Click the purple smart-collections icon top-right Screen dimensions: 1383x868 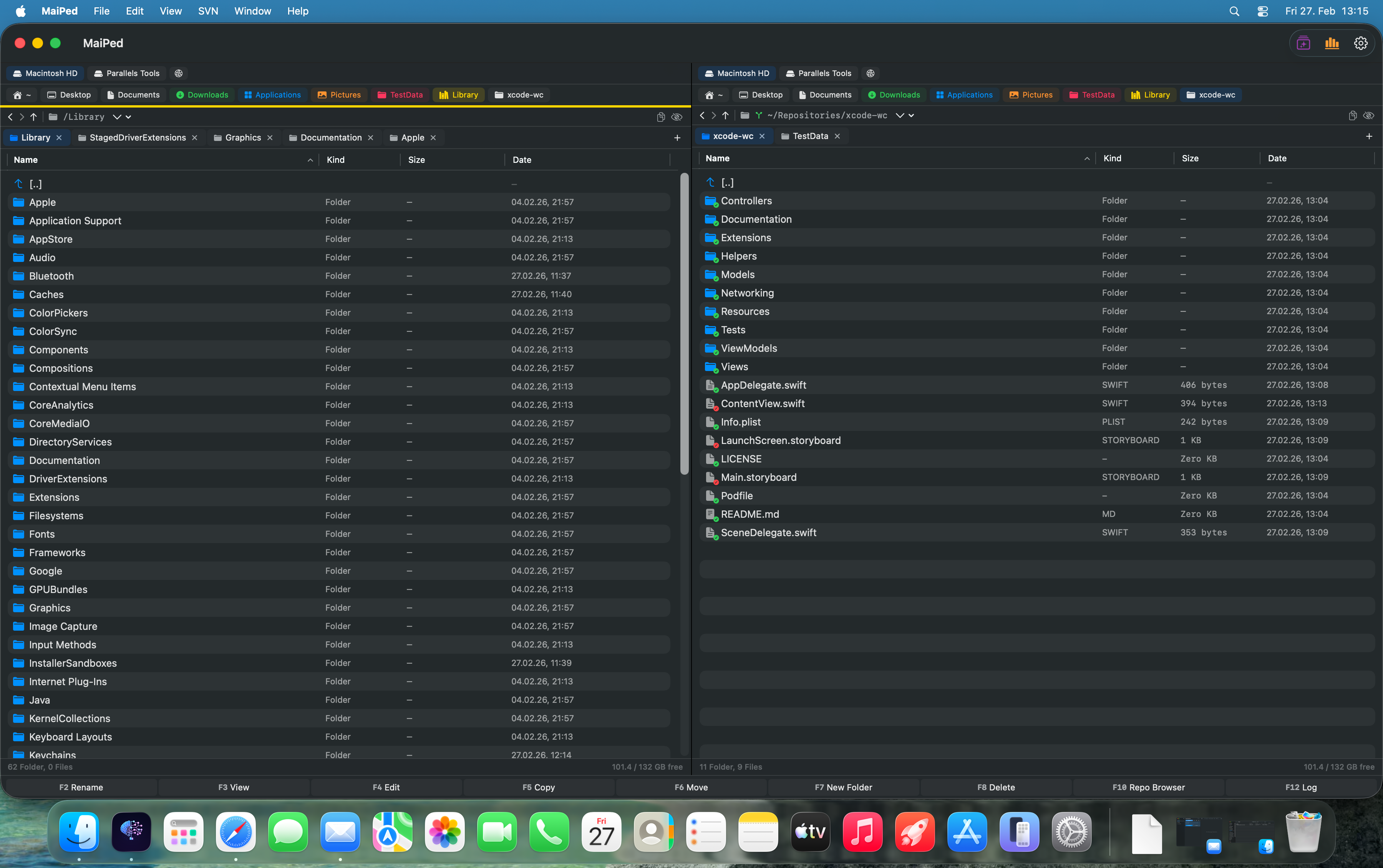click(1303, 43)
